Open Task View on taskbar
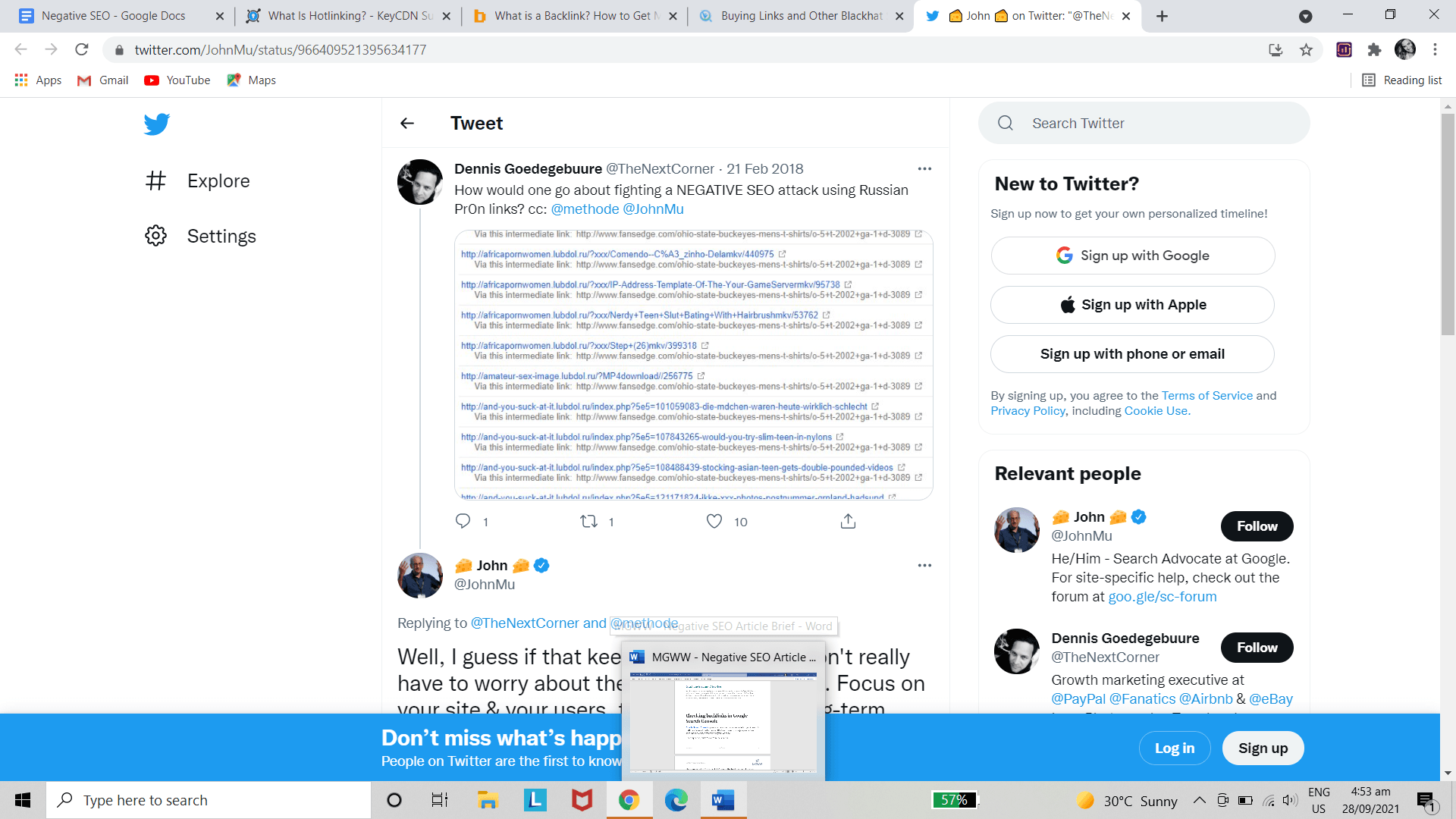 click(440, 800)
